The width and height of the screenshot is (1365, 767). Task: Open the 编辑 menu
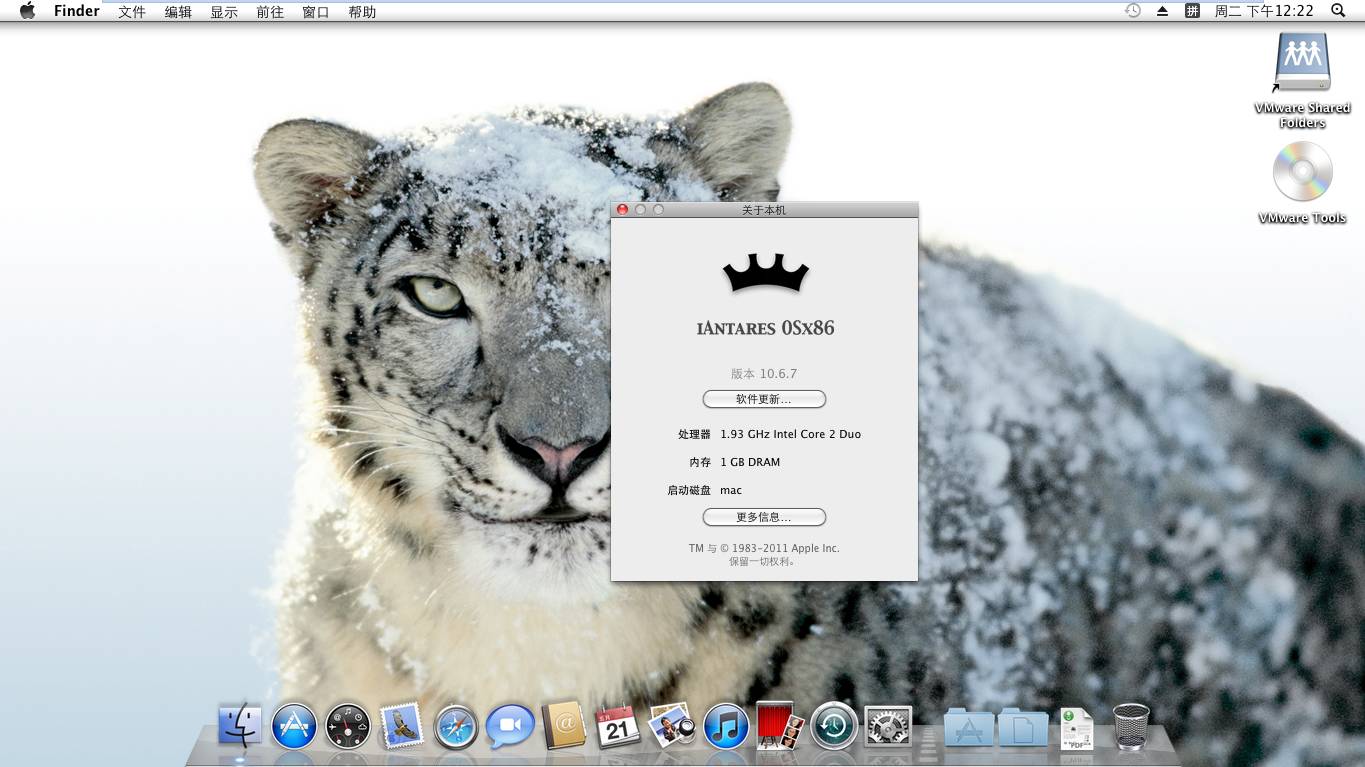[x=178, y=12]
